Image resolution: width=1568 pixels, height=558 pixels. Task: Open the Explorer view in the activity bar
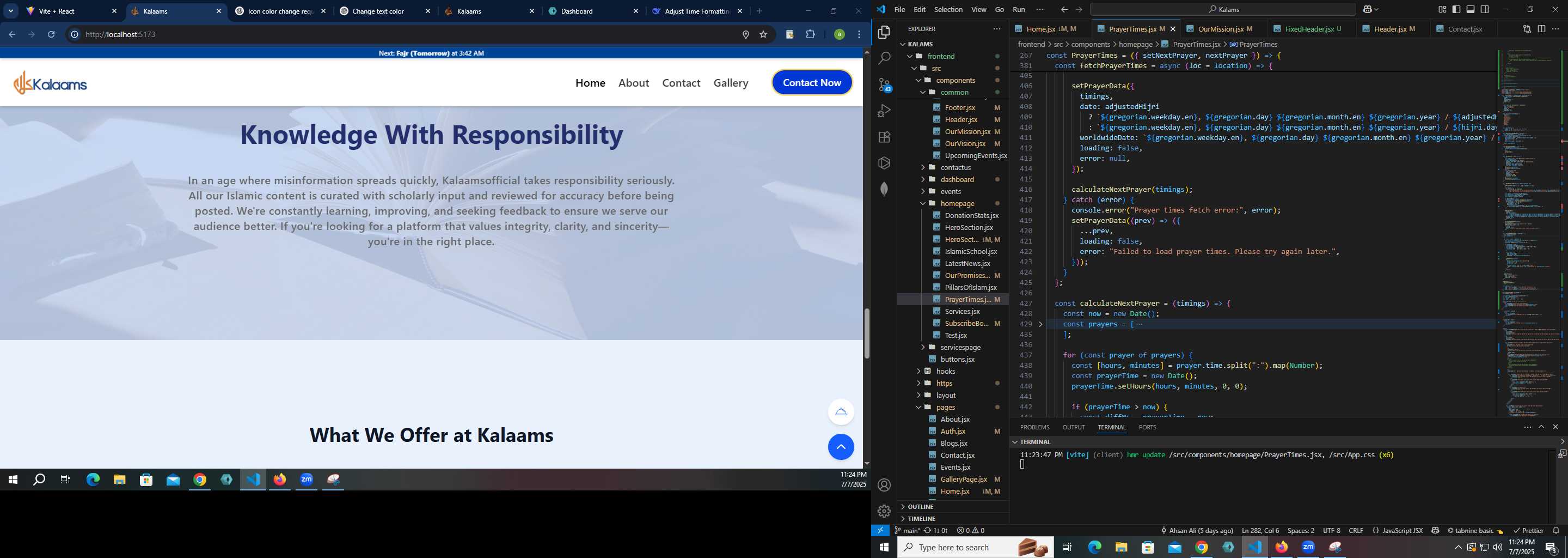(884, 32)
